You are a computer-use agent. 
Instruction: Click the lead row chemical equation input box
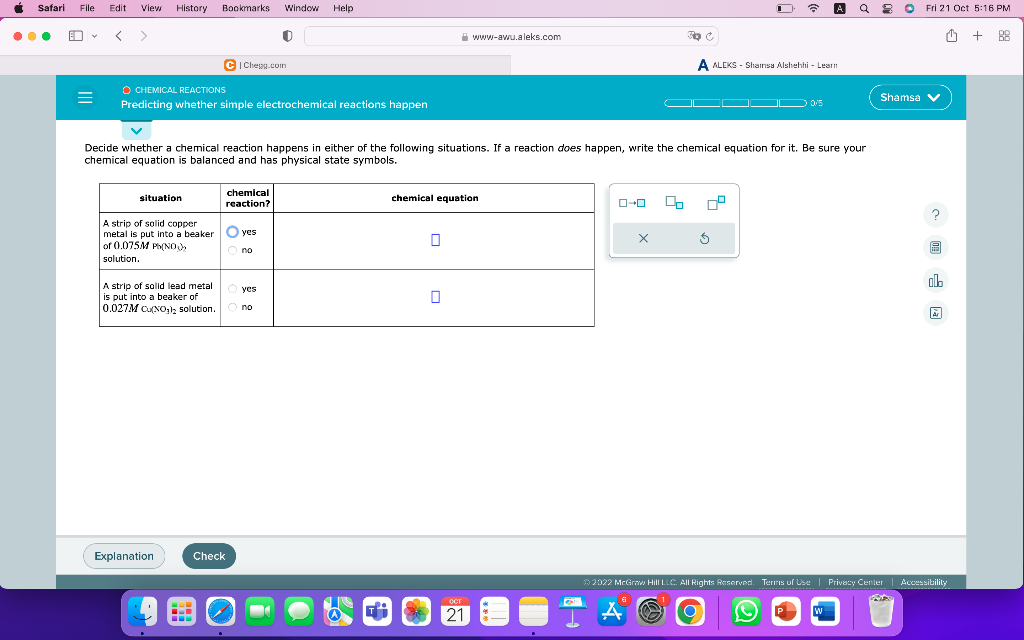[436, 297]
